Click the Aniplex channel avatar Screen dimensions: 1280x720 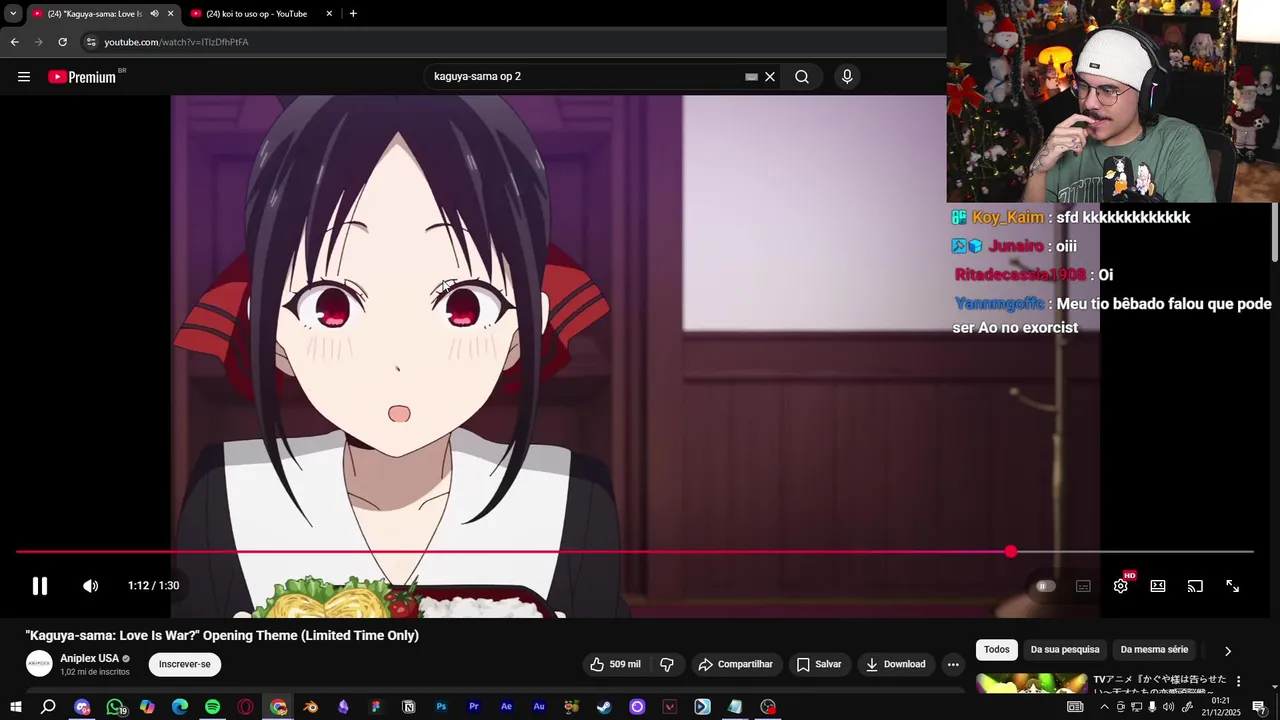click(39, 664)
